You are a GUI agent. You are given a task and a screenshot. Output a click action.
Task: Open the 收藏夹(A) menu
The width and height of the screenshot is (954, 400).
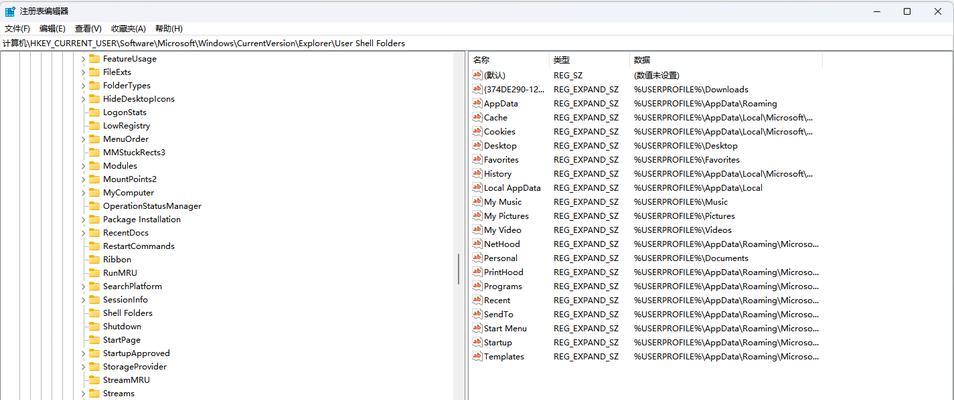128,29
